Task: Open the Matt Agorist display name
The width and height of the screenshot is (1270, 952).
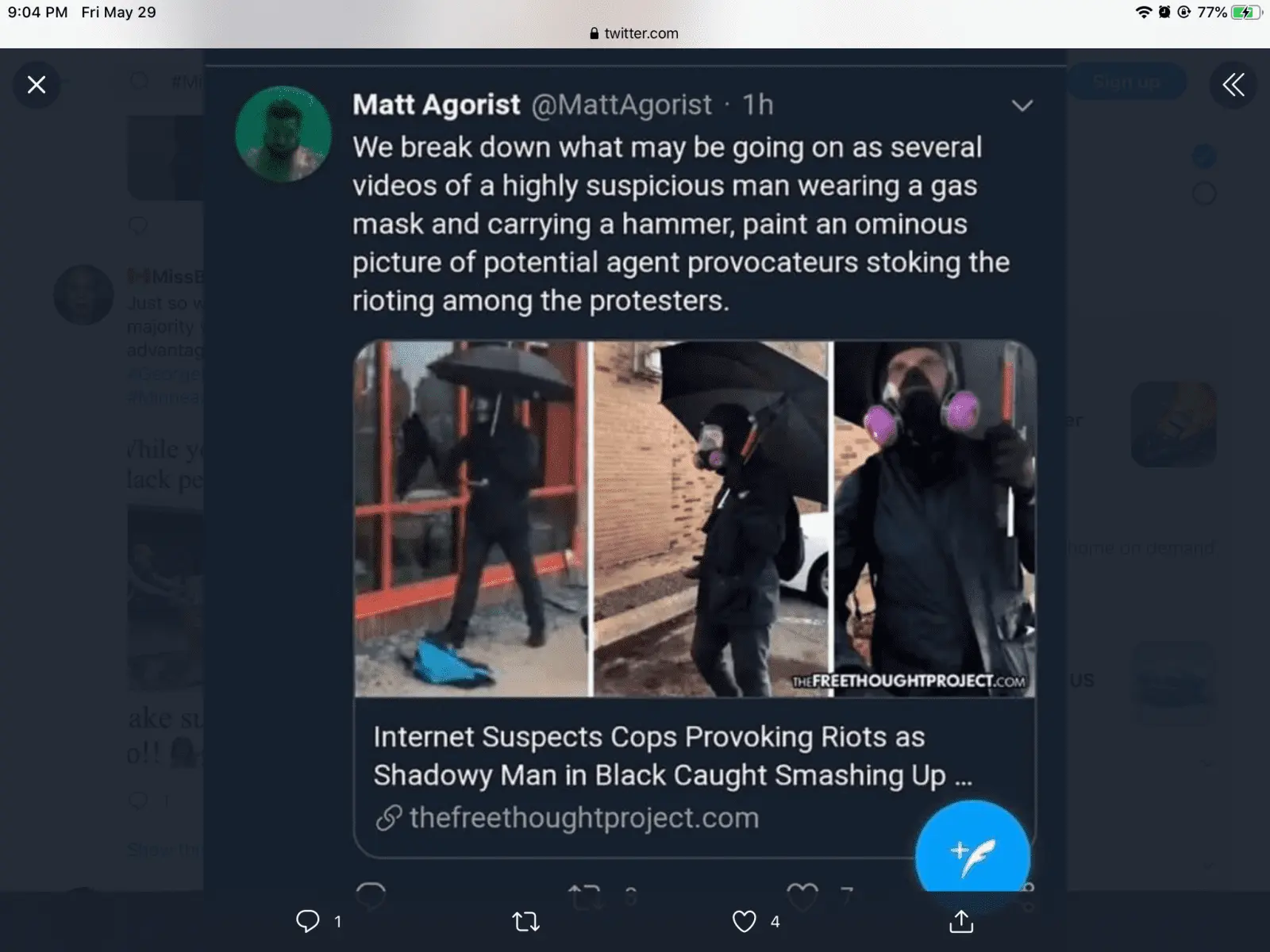Action: (x=437, y=105)
